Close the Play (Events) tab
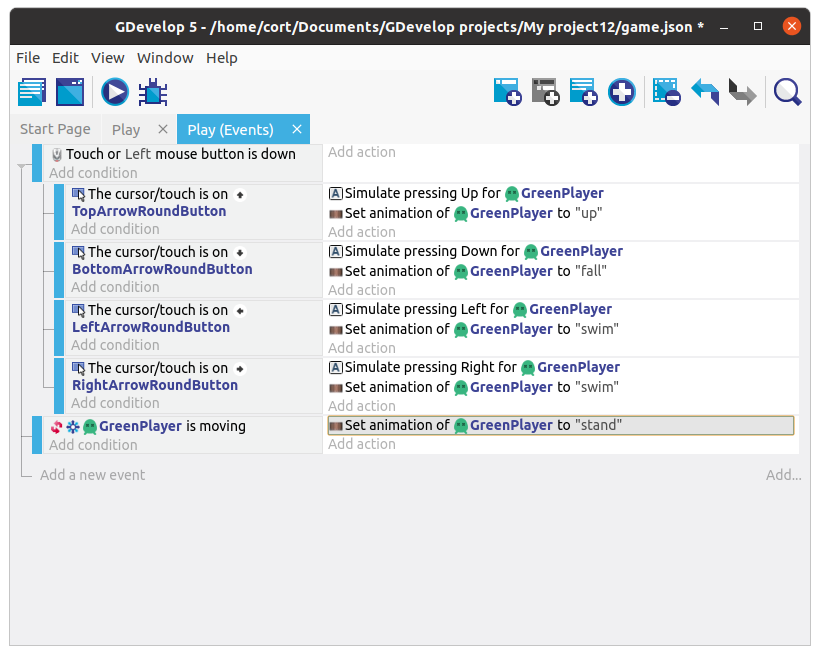The height and width of the screenshot is (655, 820). coord(297,129)
